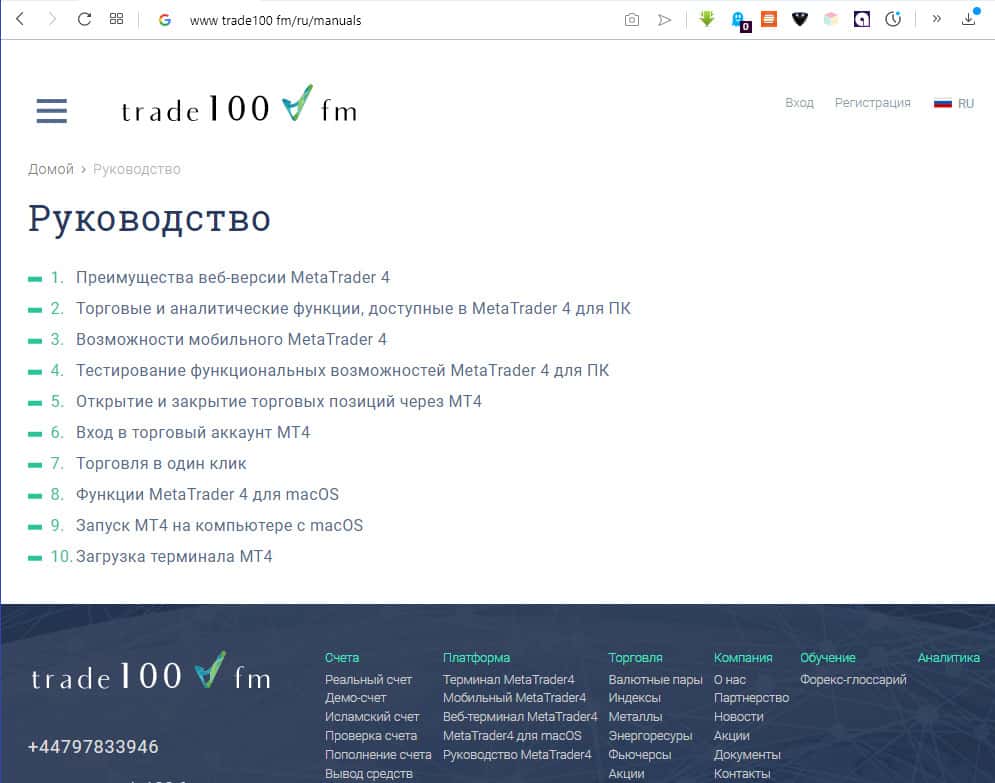Open the browser downloads icon
995x783 pixels.
[x=968, y=19]
